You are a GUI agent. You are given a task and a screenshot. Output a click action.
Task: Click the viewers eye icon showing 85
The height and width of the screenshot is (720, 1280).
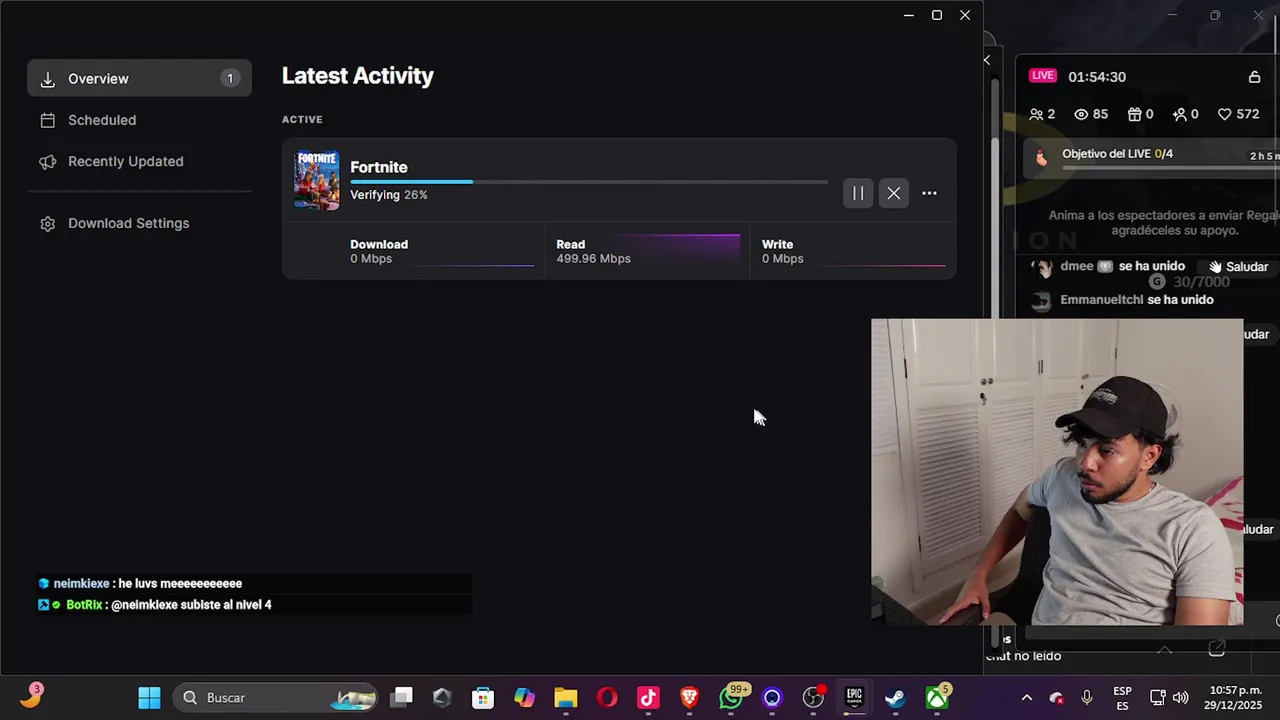point(1081,114)
